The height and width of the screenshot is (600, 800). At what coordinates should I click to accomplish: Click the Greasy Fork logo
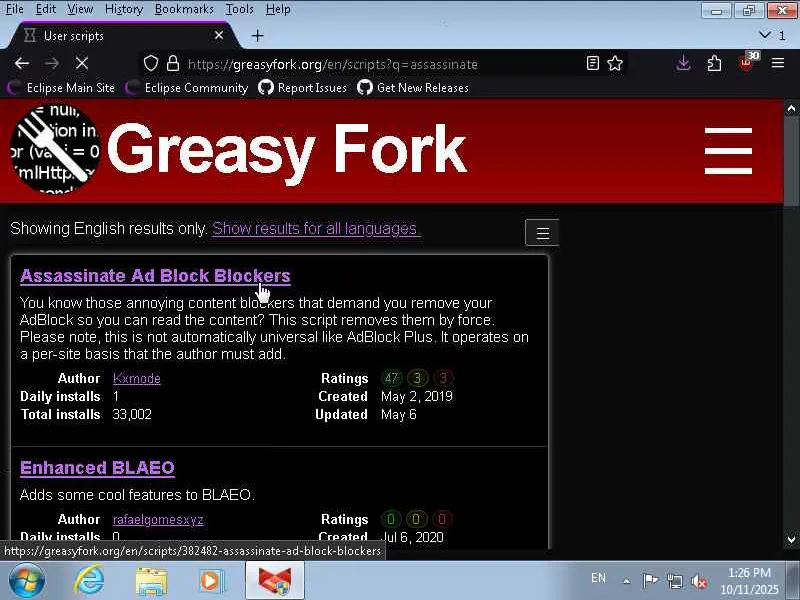(55, 149)
